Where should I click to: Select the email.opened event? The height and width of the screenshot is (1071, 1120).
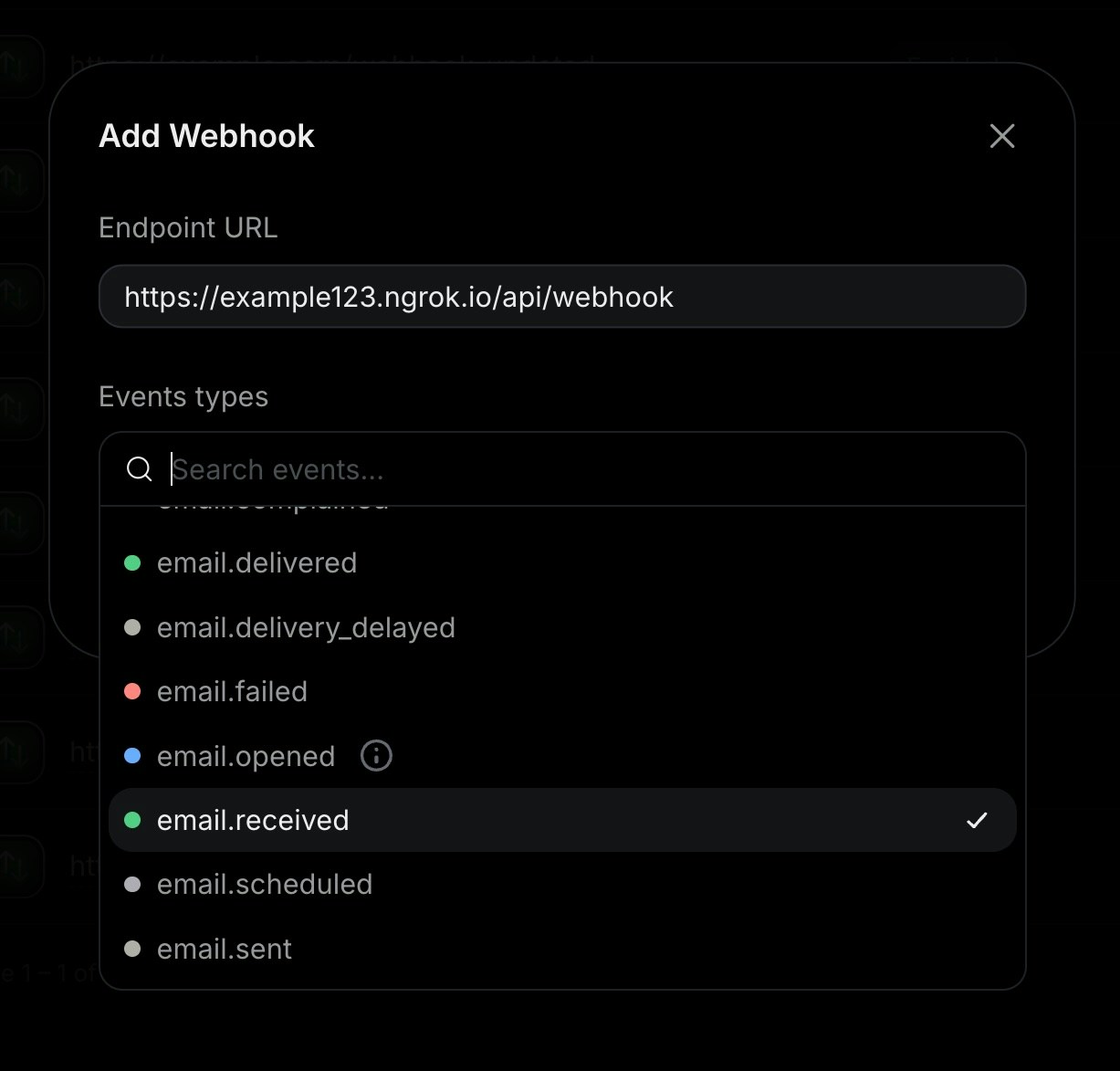(x=245, y=755)
